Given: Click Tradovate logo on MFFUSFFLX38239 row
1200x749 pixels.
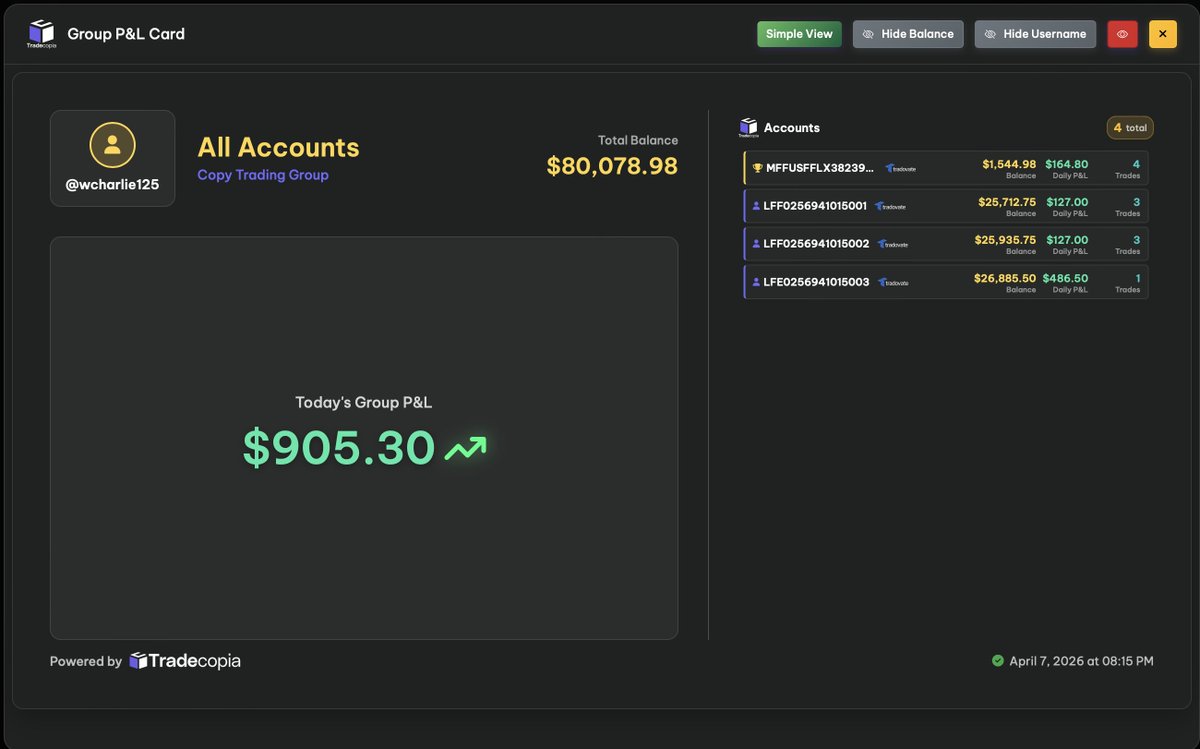Looking at the screenshot, I should coord(900,168).
